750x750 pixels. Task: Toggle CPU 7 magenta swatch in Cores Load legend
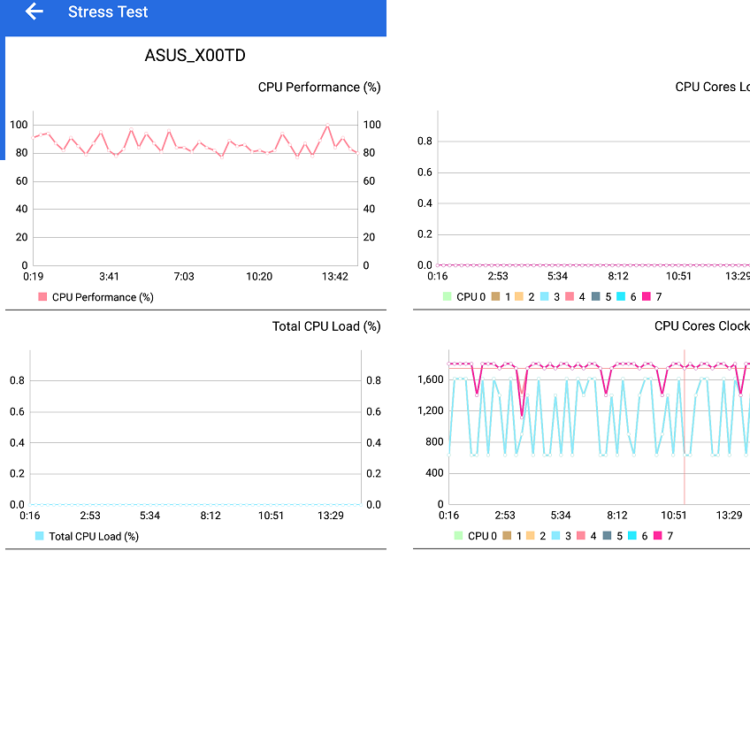click(x=646, y=297)
